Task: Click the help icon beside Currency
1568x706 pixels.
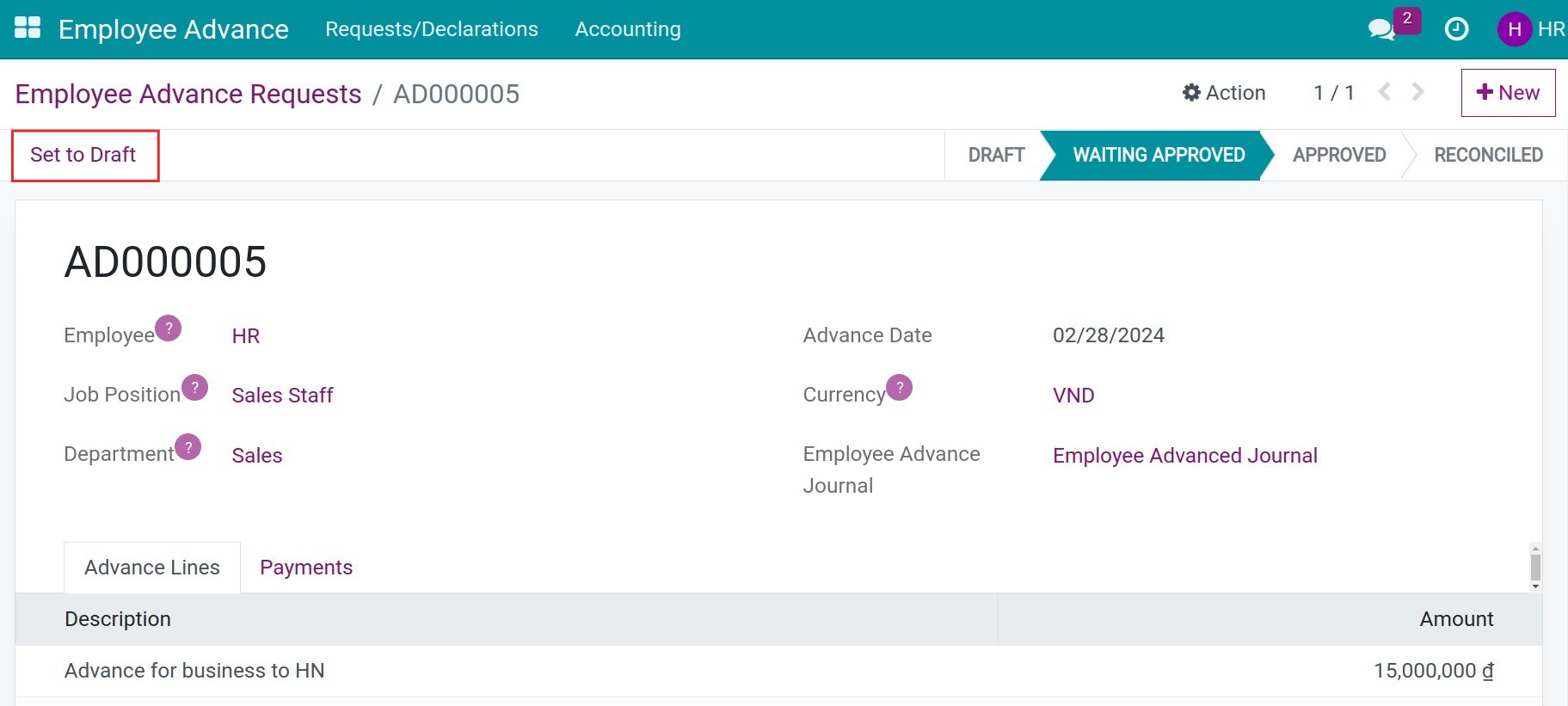Action: point(900,388)
